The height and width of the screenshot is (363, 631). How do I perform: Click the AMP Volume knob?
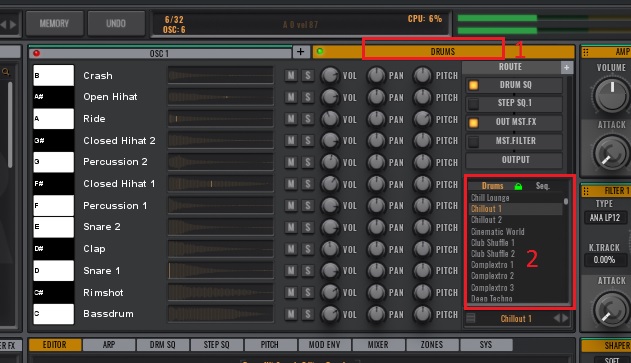[611, 96]
